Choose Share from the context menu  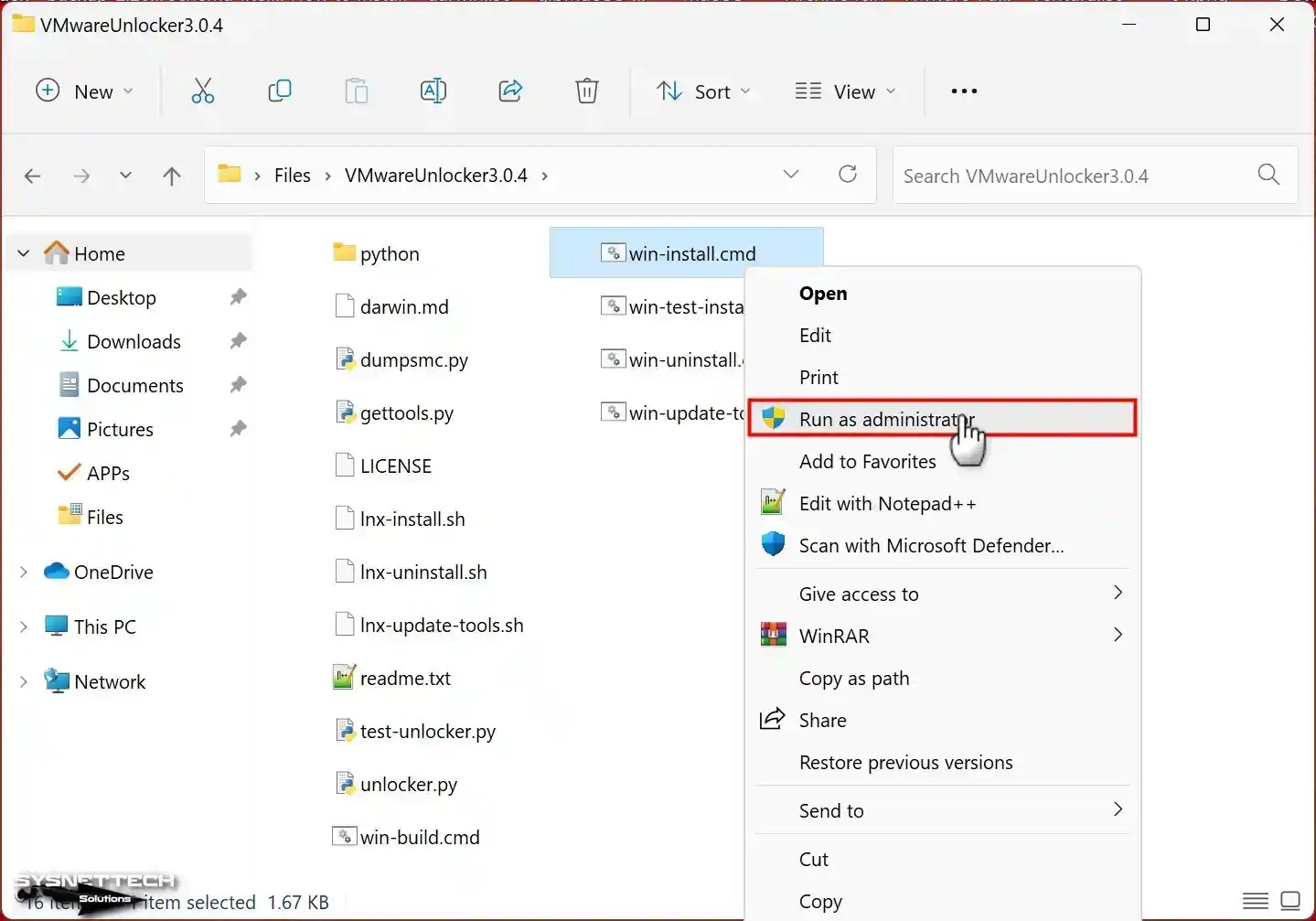(x=942, y=721)
